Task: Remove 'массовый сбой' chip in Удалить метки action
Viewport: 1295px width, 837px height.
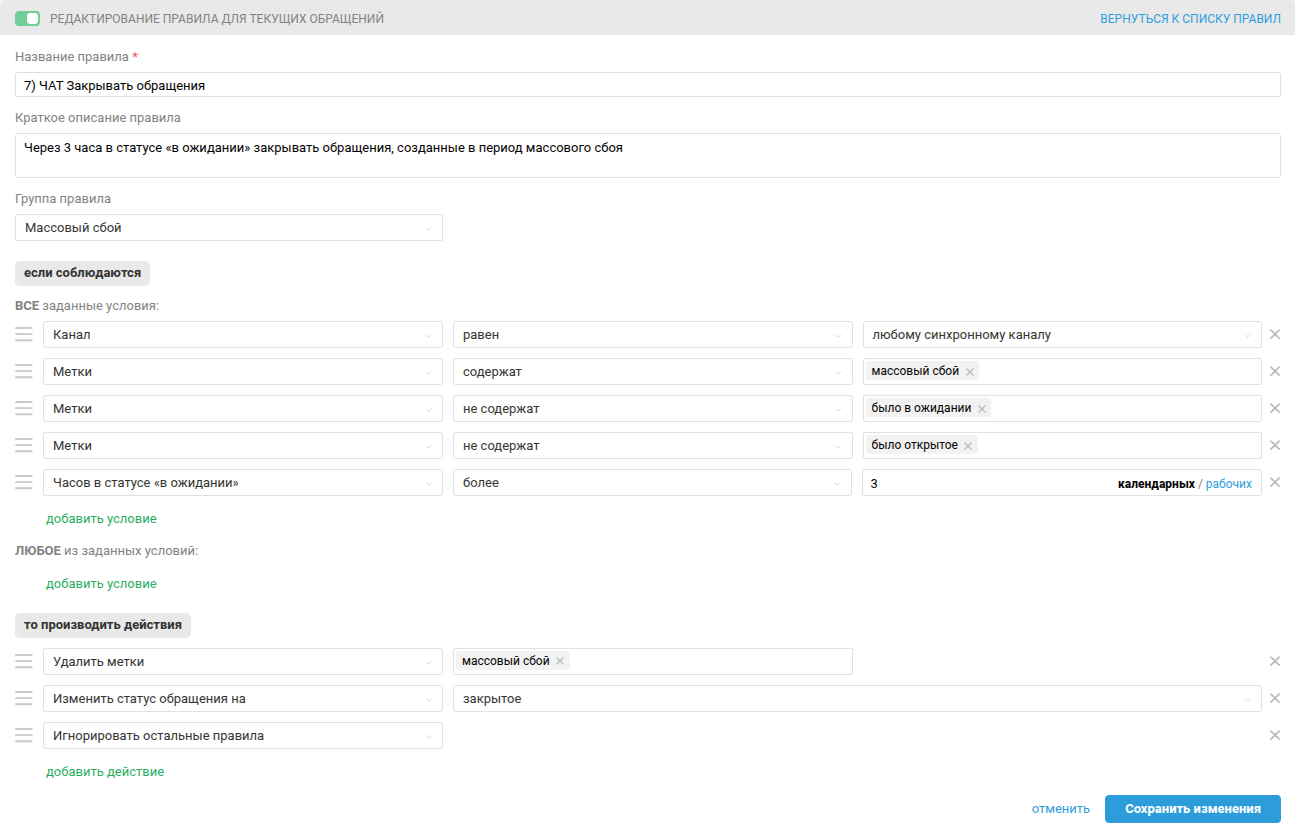Action: pyautogui.click(x=560, y=661)
